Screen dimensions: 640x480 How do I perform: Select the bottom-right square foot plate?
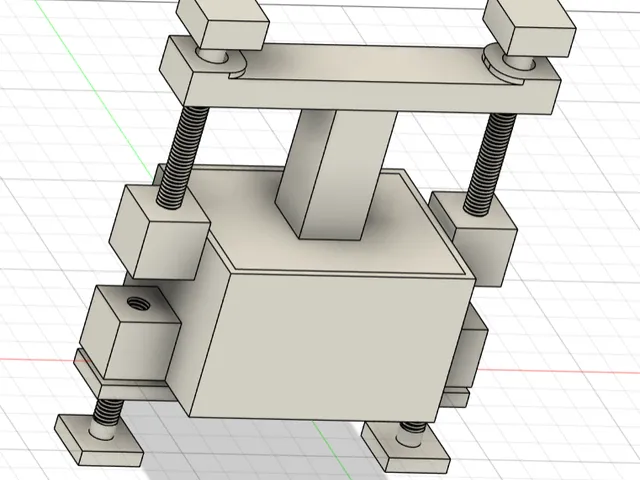click(x=405, y=447)
